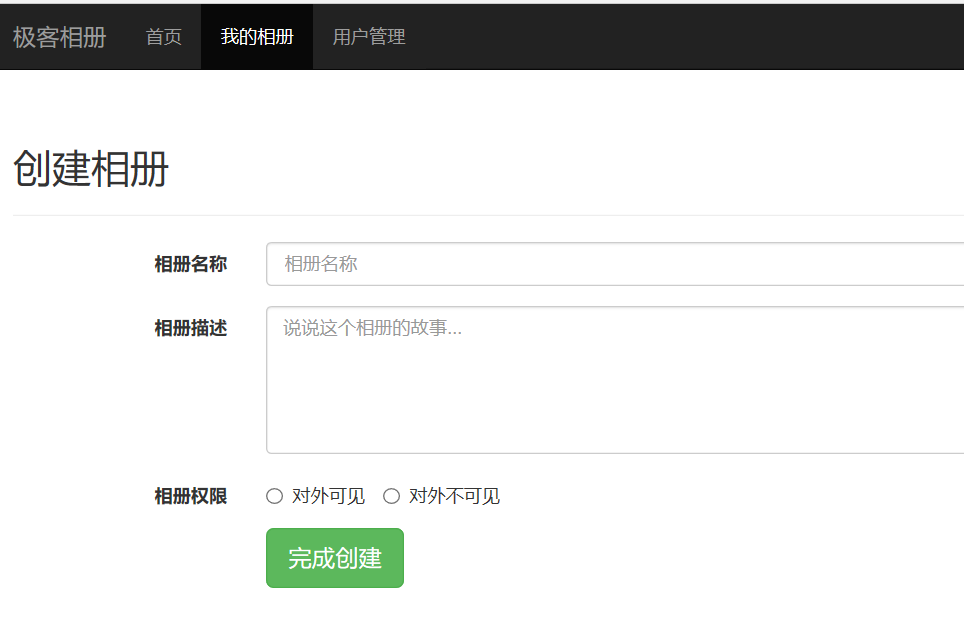This screenshot has height=644, width=964.
Task: Click the 创建相册 page heading
Action: tap(91, 168)
